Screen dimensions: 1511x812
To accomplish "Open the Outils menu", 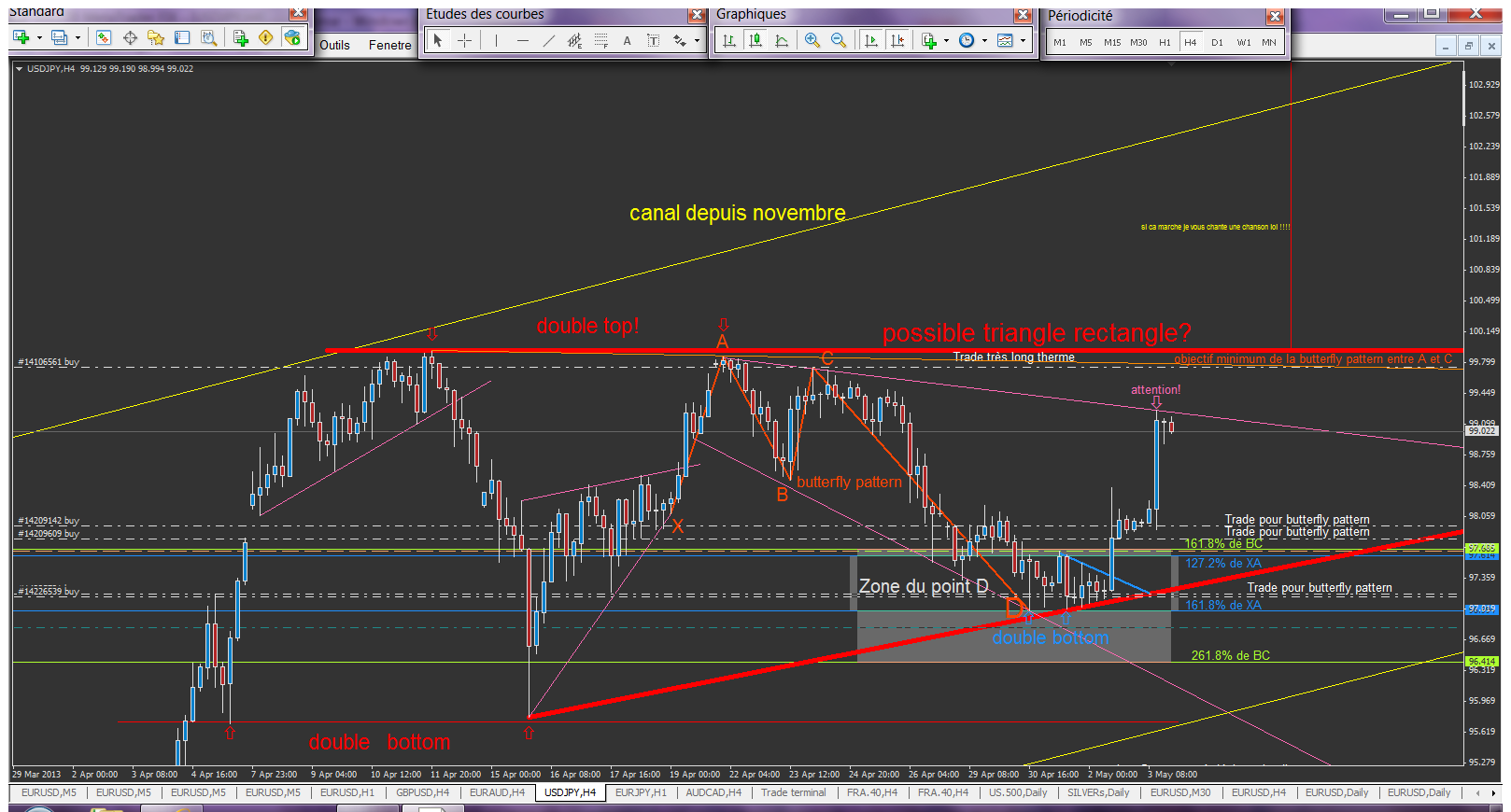I will 335,45.
